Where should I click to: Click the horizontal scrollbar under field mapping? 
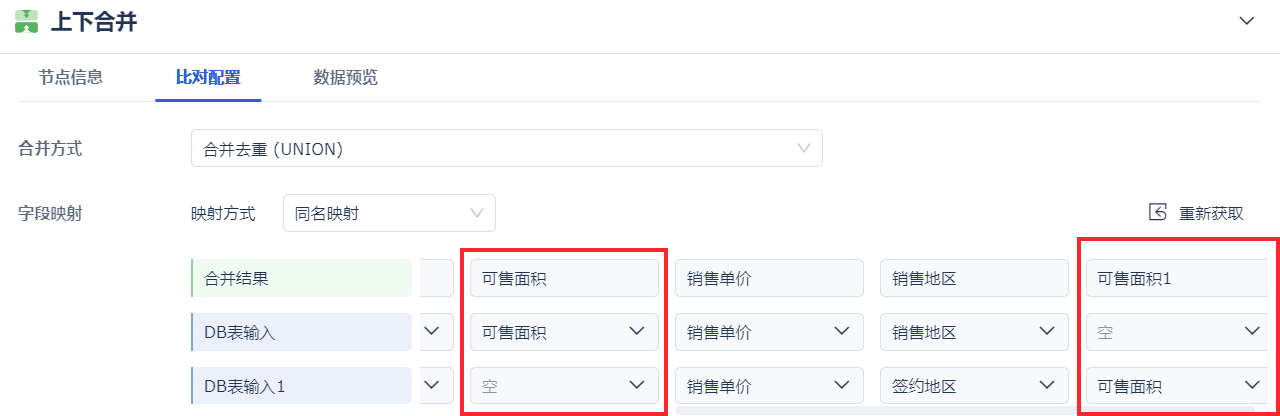click(870, 410)
